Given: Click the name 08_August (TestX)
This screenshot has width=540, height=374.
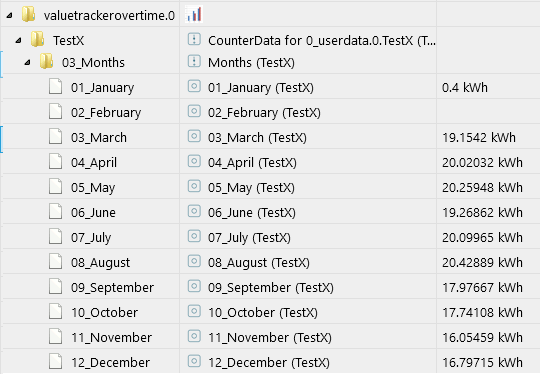Looking at the screenshot, I should (259, 263).
